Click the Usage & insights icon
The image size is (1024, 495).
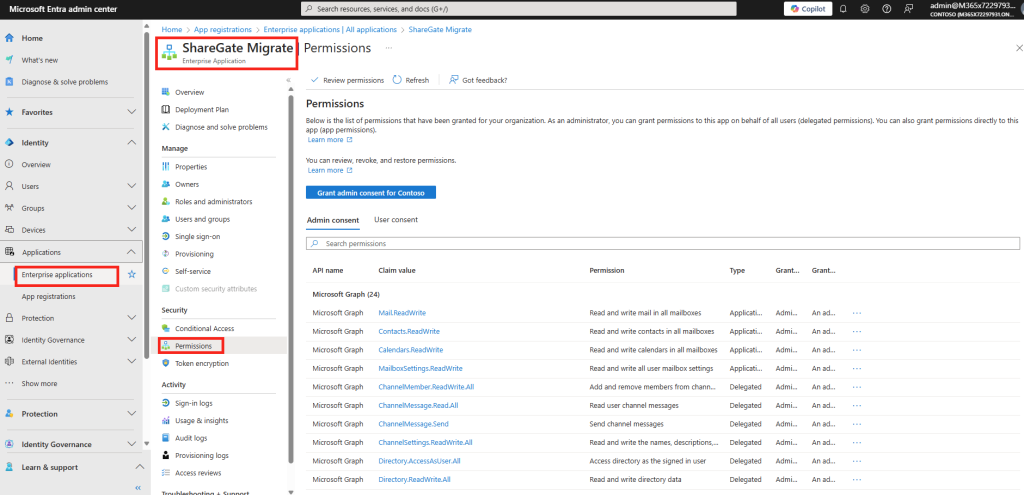[166, 421]
